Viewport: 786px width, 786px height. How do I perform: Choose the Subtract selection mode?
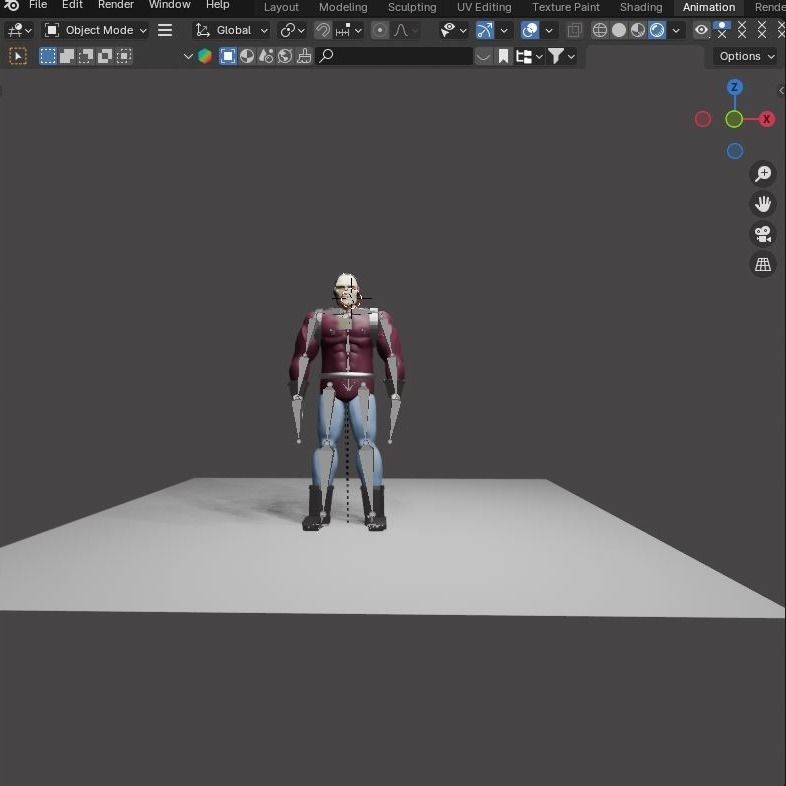[86, 56]
